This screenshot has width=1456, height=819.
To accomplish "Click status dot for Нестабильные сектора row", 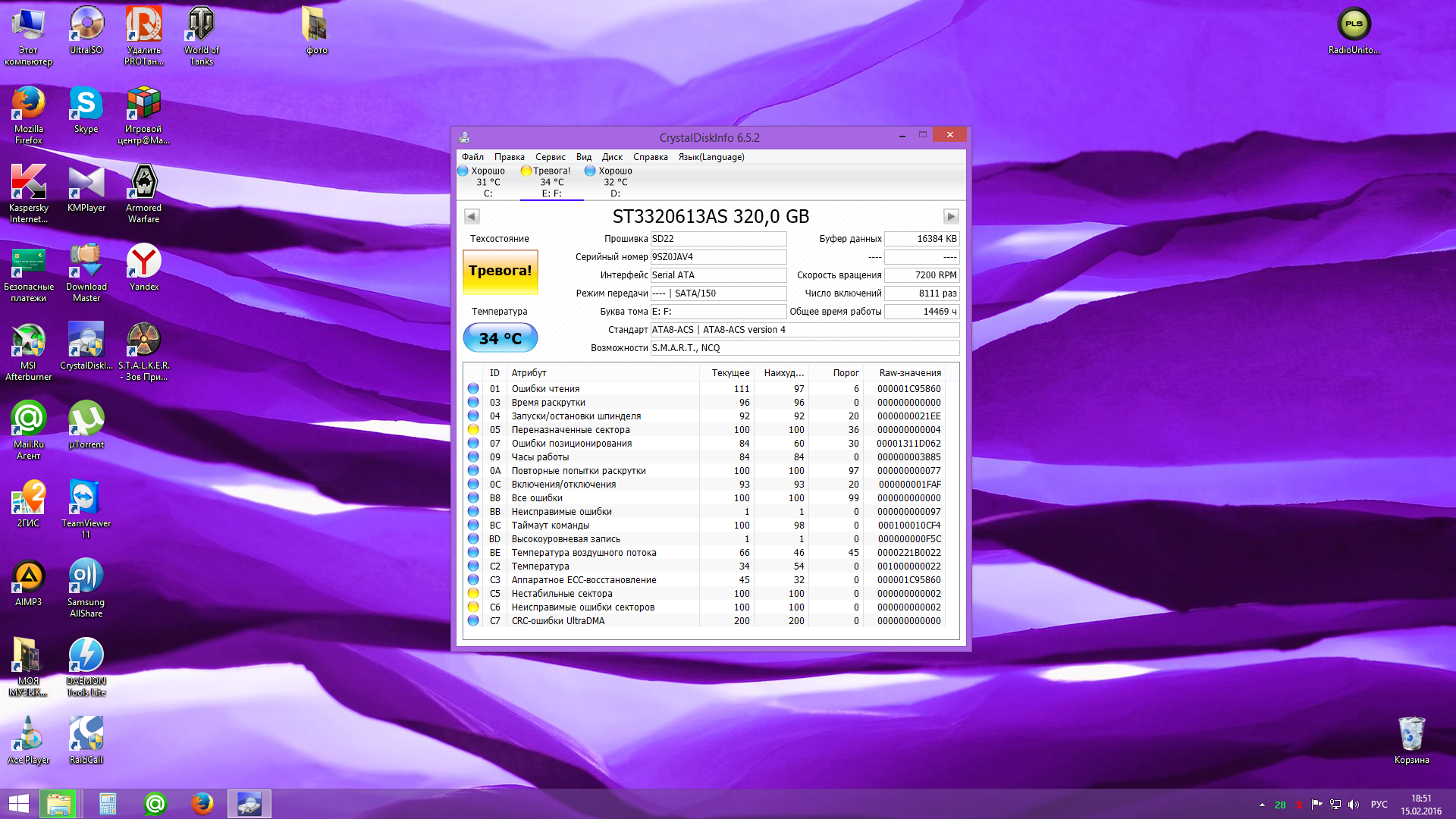I will tap(473, 594).
